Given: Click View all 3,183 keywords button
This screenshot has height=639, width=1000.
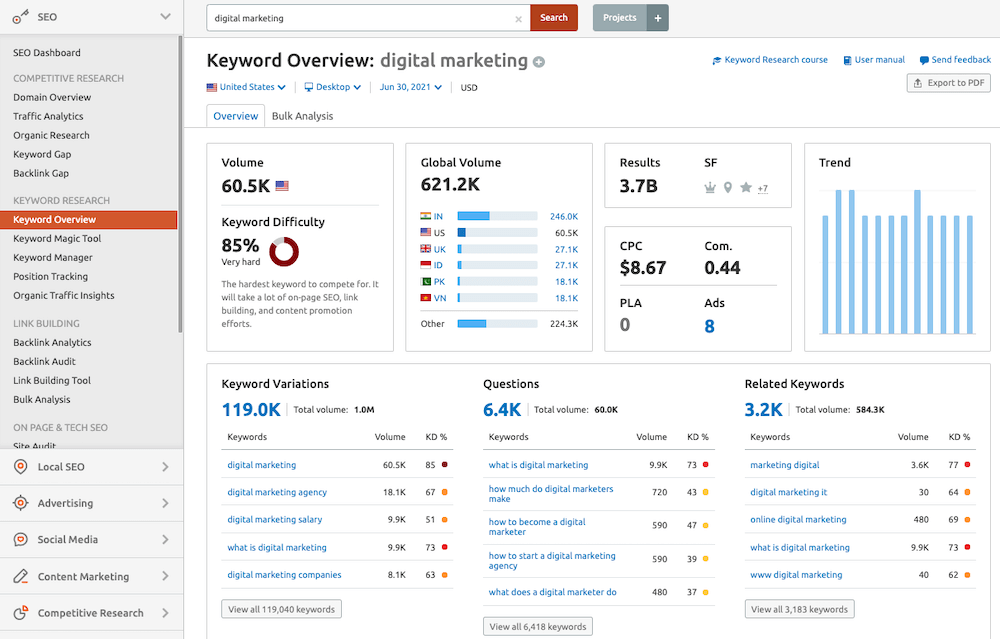Looking at the screenshot, I should [799, 609].
